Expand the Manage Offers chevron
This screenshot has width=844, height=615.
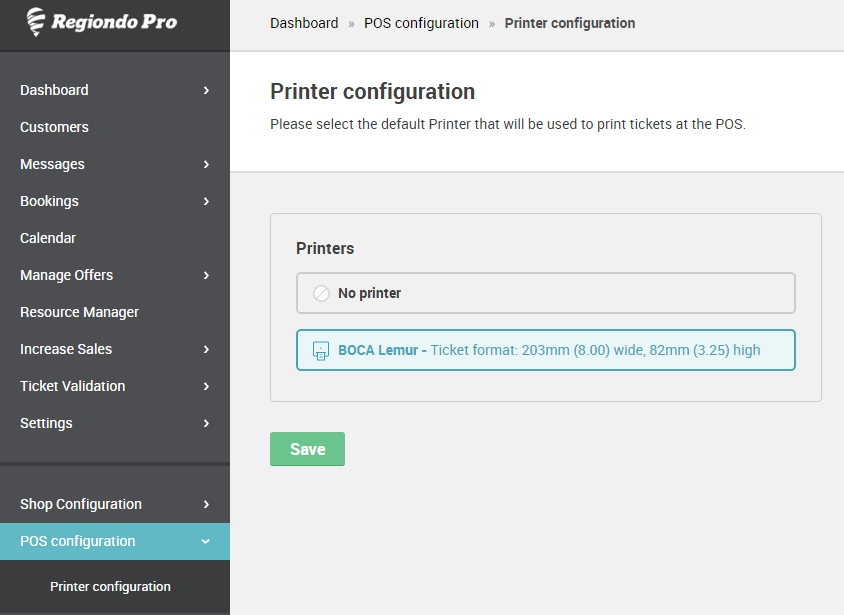(206, 275)
